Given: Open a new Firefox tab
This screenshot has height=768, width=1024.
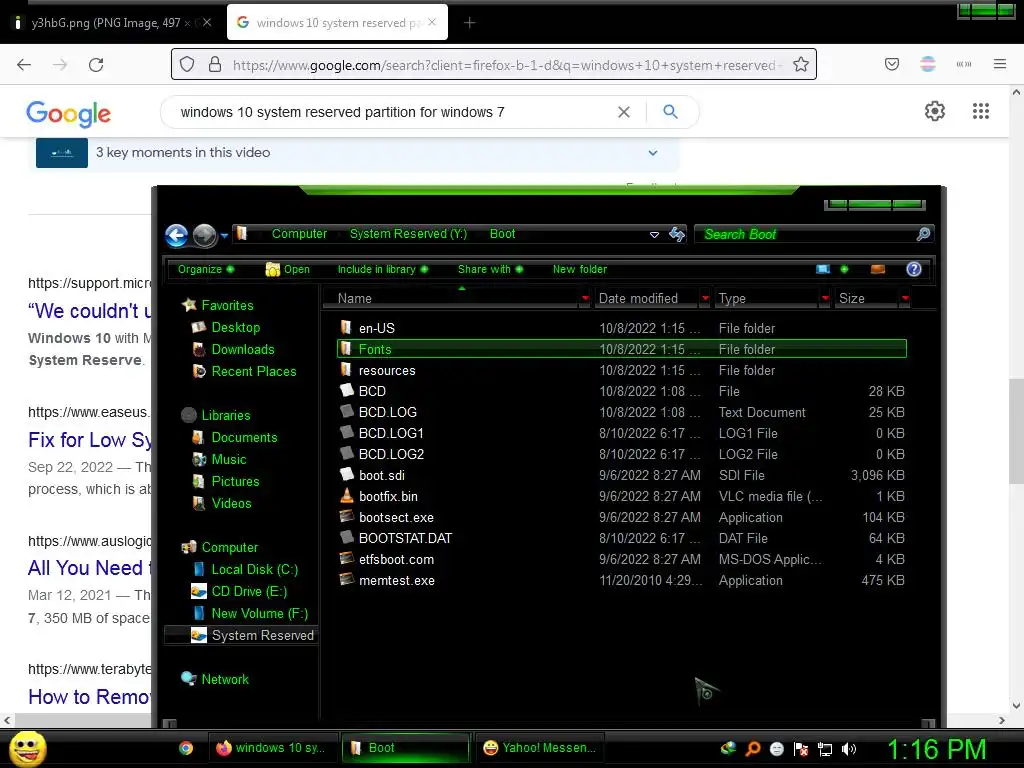Looking at the screenshot, I should point(470,23).
